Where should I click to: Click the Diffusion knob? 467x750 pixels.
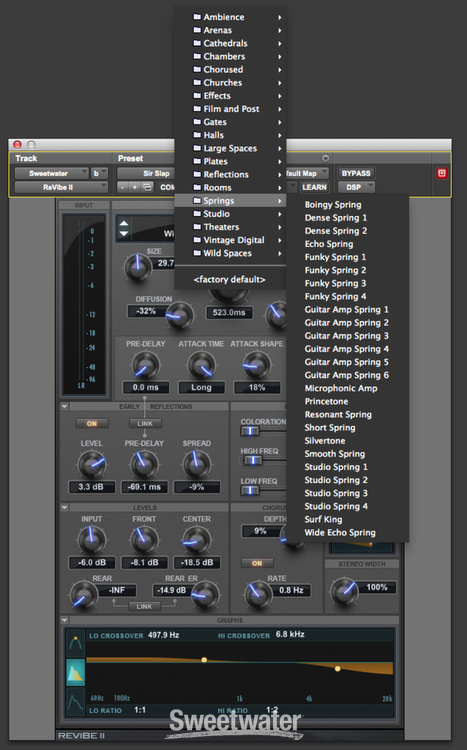pos(179,316)
